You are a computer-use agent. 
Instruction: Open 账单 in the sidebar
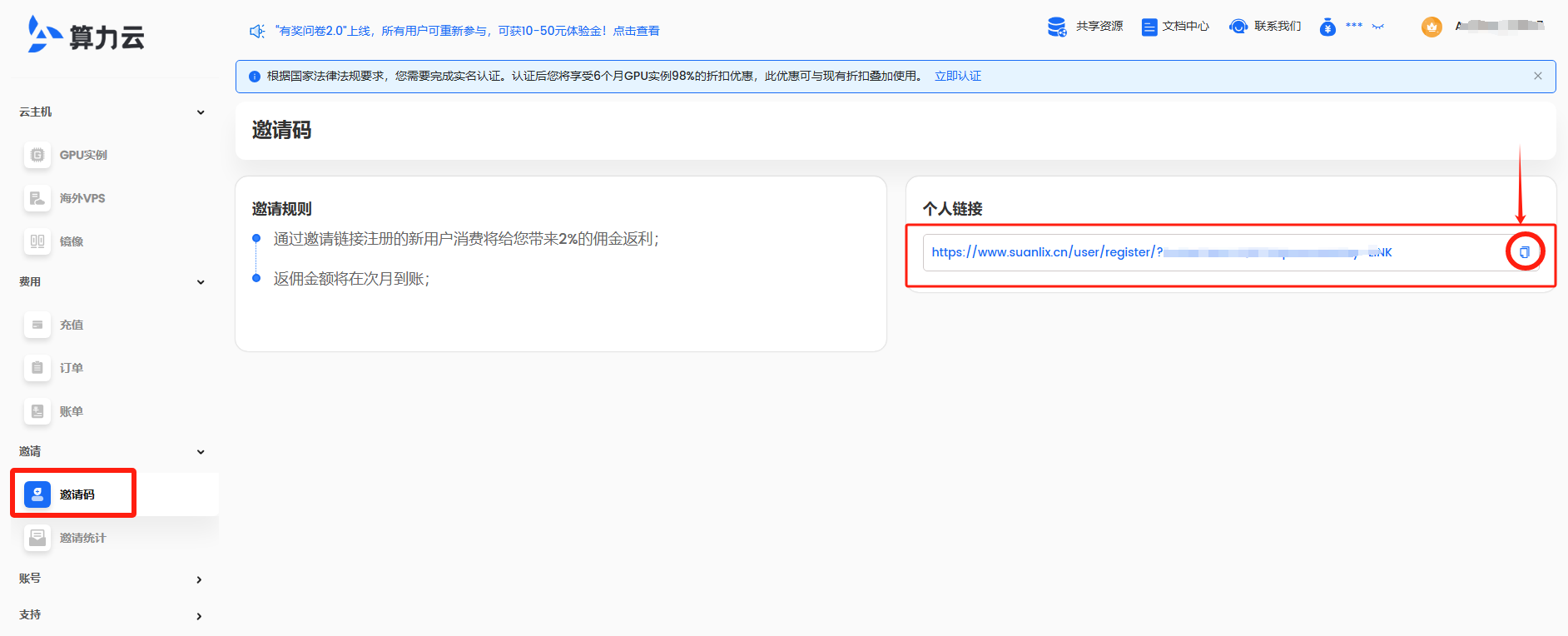click(x=72, y=411)
